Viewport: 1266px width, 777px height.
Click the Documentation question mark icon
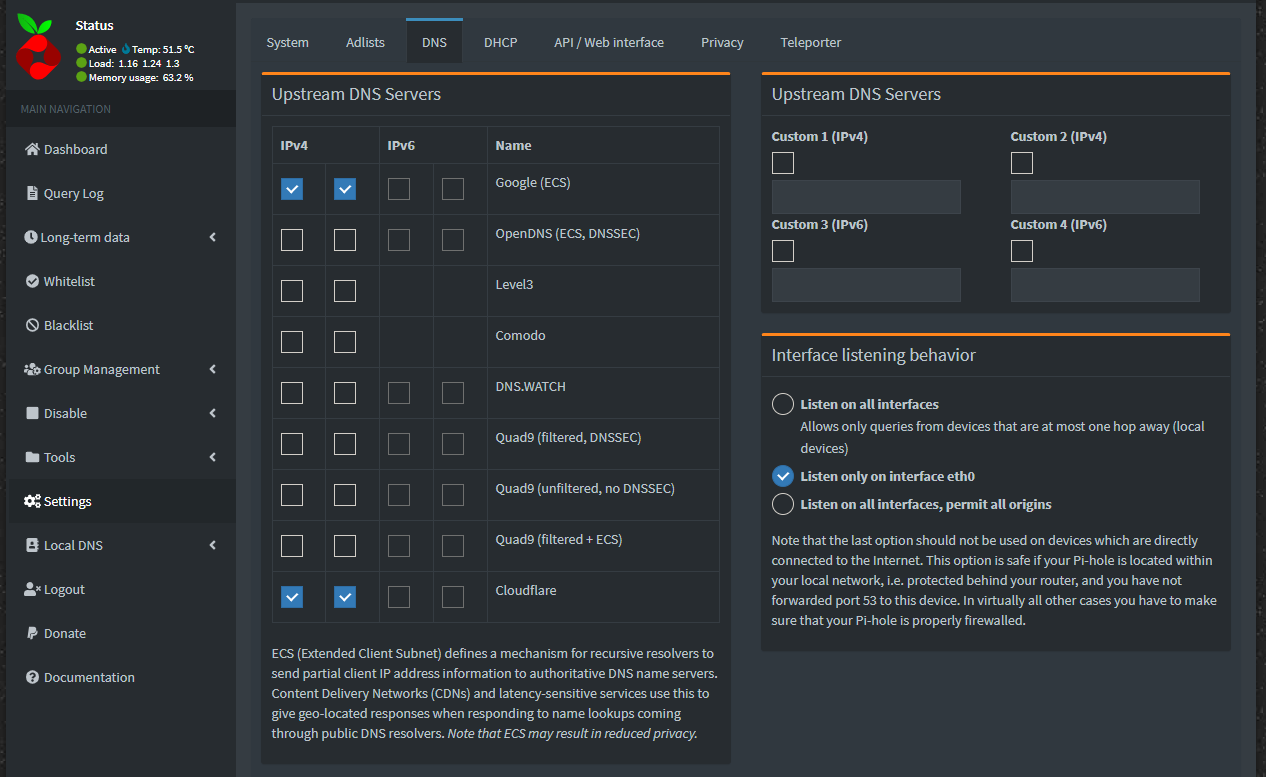tap(32, 677)
